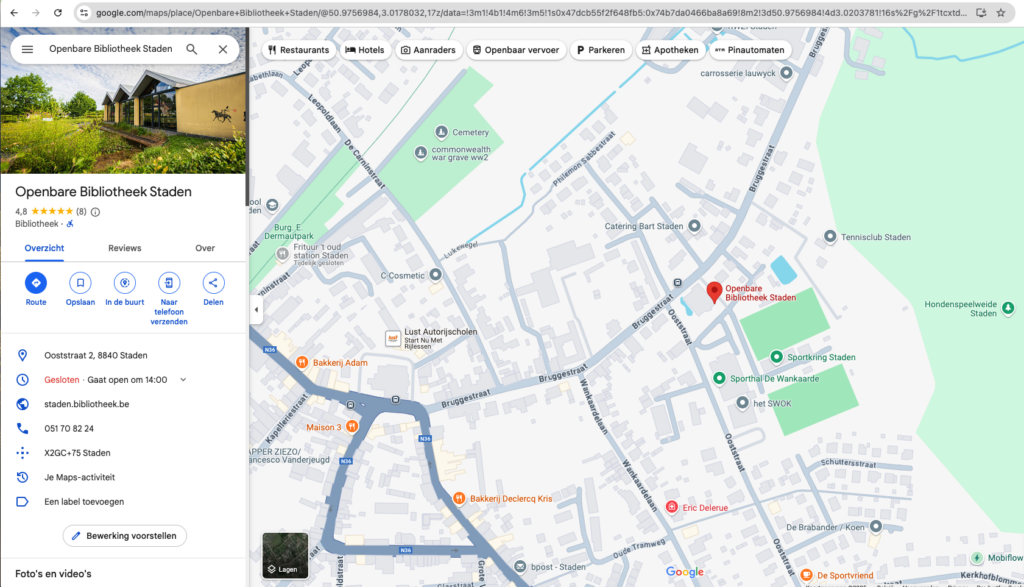1024x587 pixels.
Task: Toggle the Lagen map layers view
Action: [285, 555]
